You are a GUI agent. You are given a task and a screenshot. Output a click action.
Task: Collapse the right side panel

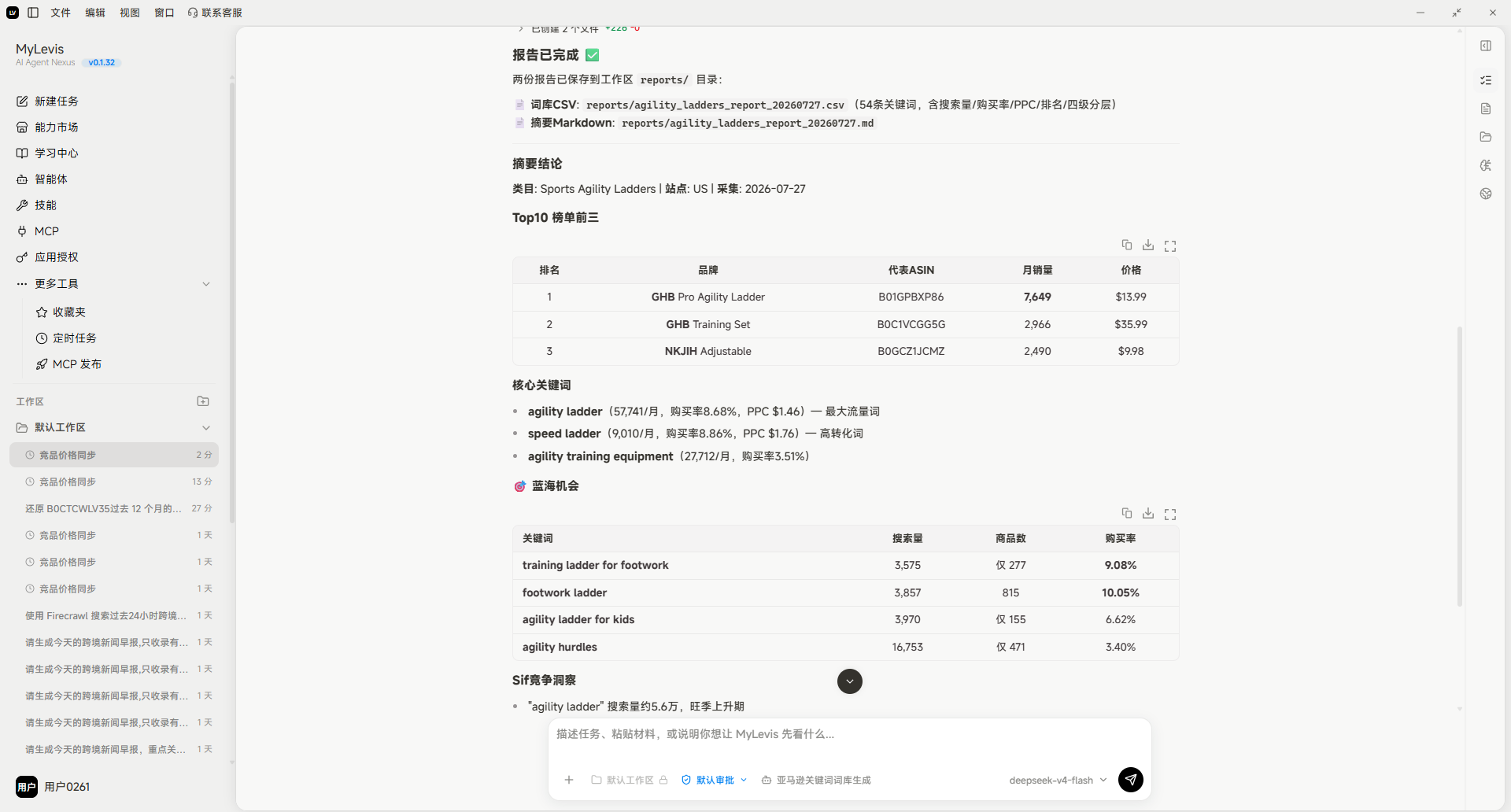pyautogui.click(x=1486, y=46)
